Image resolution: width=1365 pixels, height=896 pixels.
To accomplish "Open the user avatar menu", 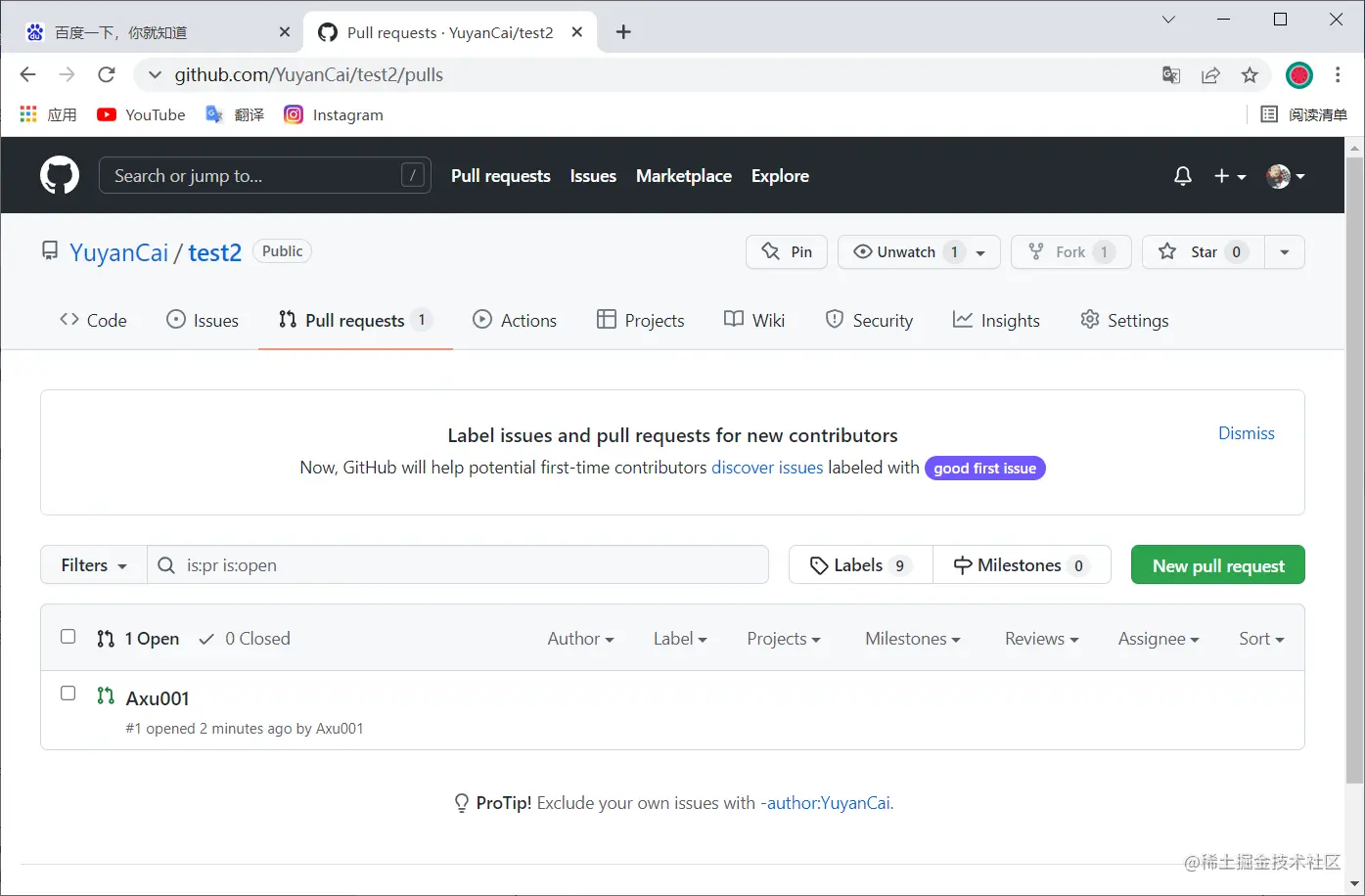I will (x=1286, y=176).
